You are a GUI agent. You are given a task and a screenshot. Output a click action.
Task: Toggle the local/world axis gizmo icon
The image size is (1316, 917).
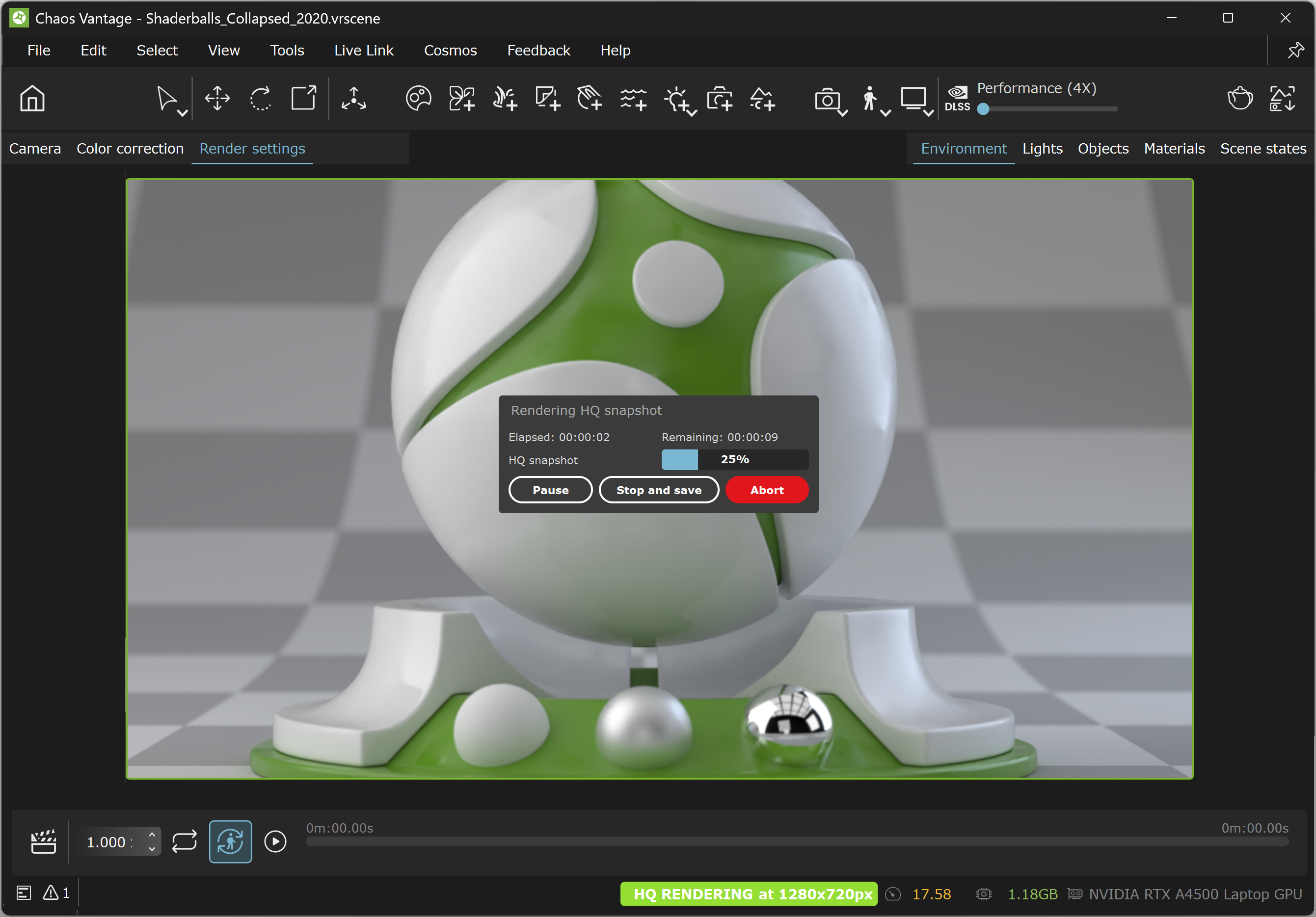click(x=353, y=99)
